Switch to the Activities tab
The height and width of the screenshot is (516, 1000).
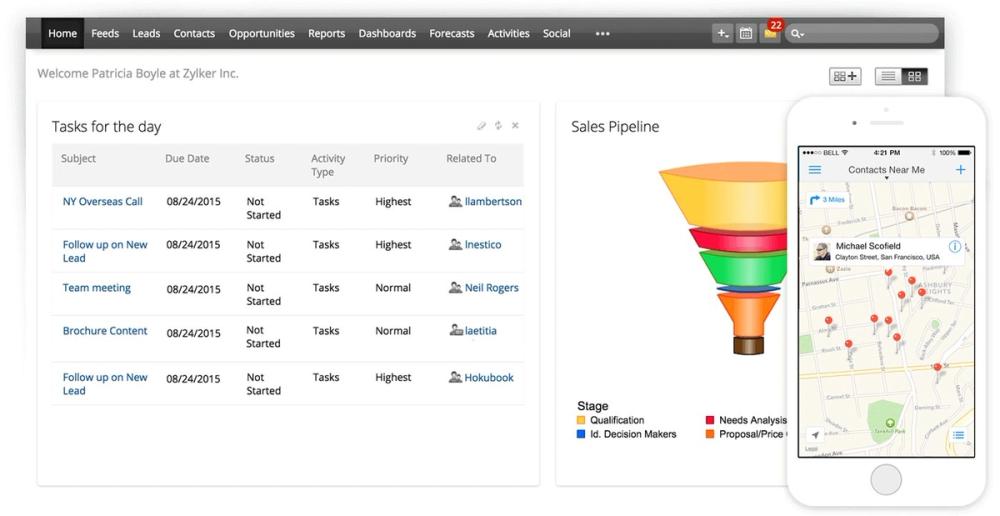point(508,33)
